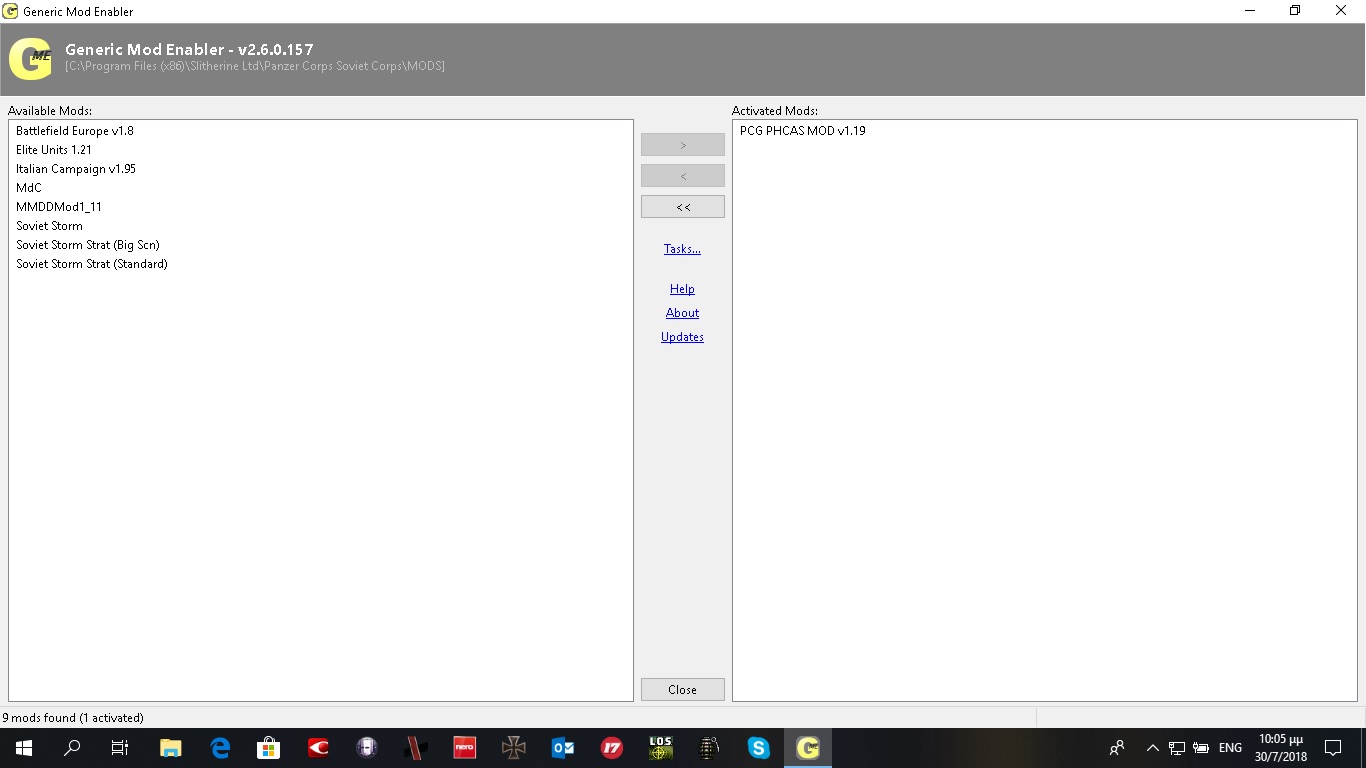This screenshot has height=768, width=1366.
Task: Open the LOS taskbar icon
Action: click(x=661, y=748)
